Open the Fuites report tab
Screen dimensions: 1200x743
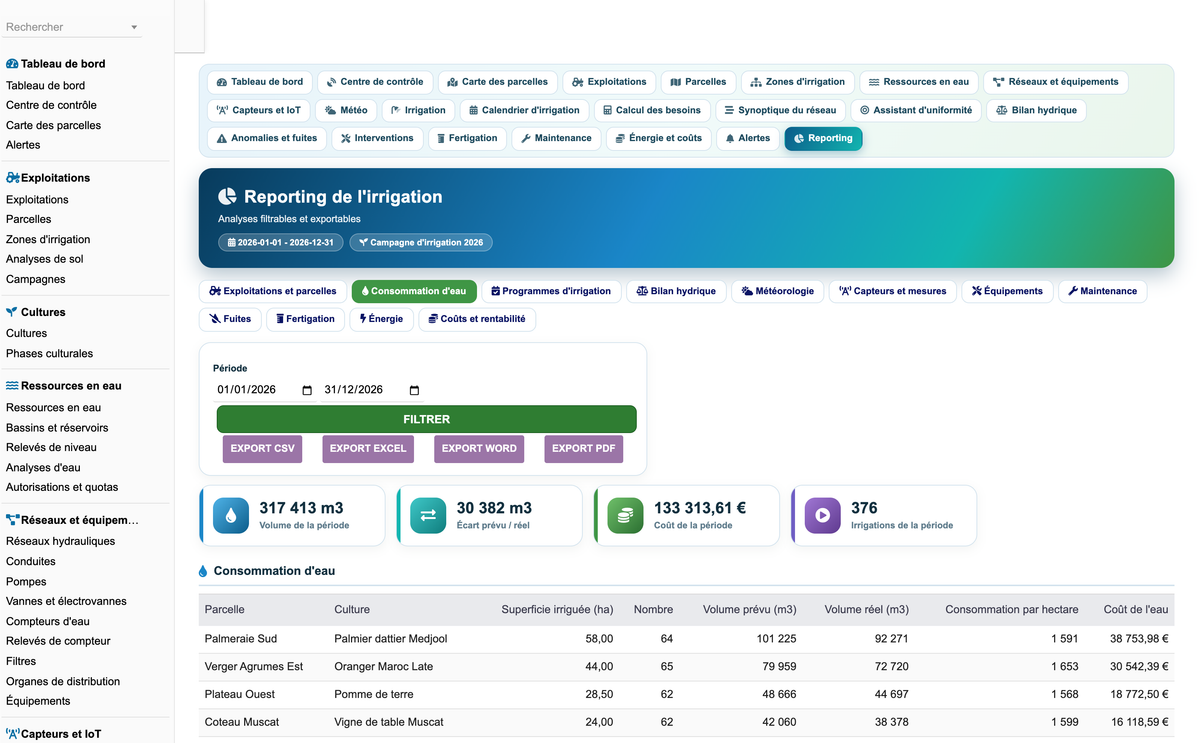coord(230,319)
